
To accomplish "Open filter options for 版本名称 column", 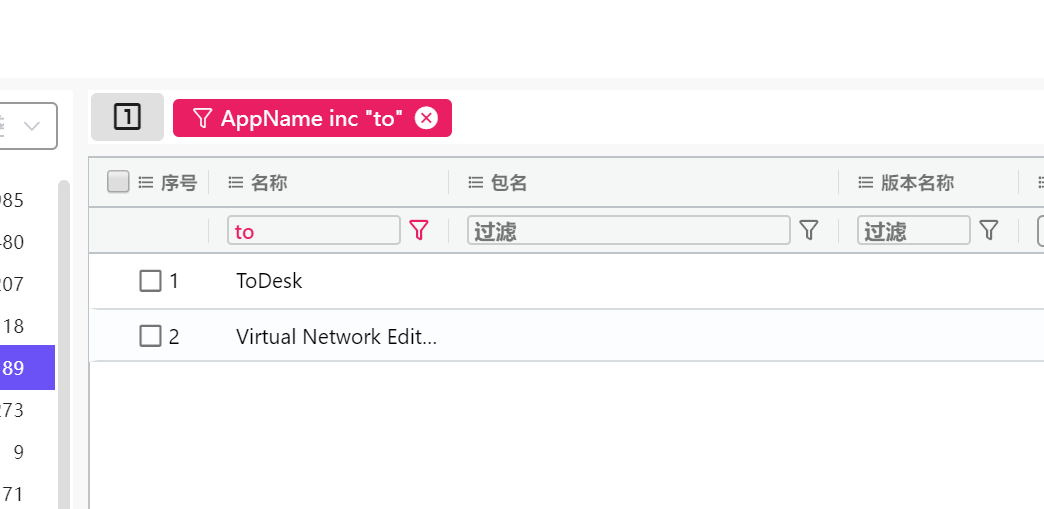I will pyautogui.click(x=989, y=231).
